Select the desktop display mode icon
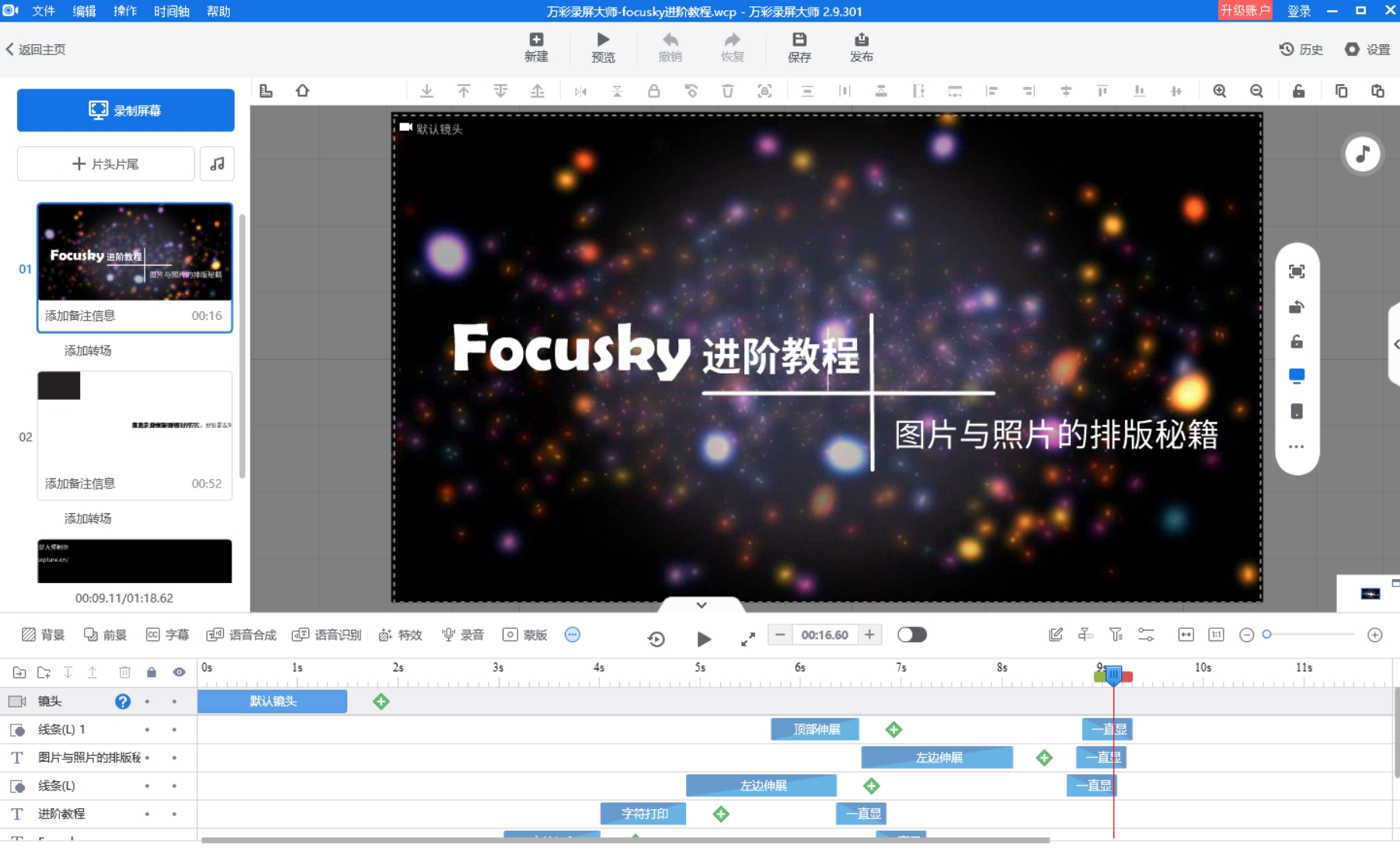This screenshot has height=851, width=1400. click(1297, 377)
